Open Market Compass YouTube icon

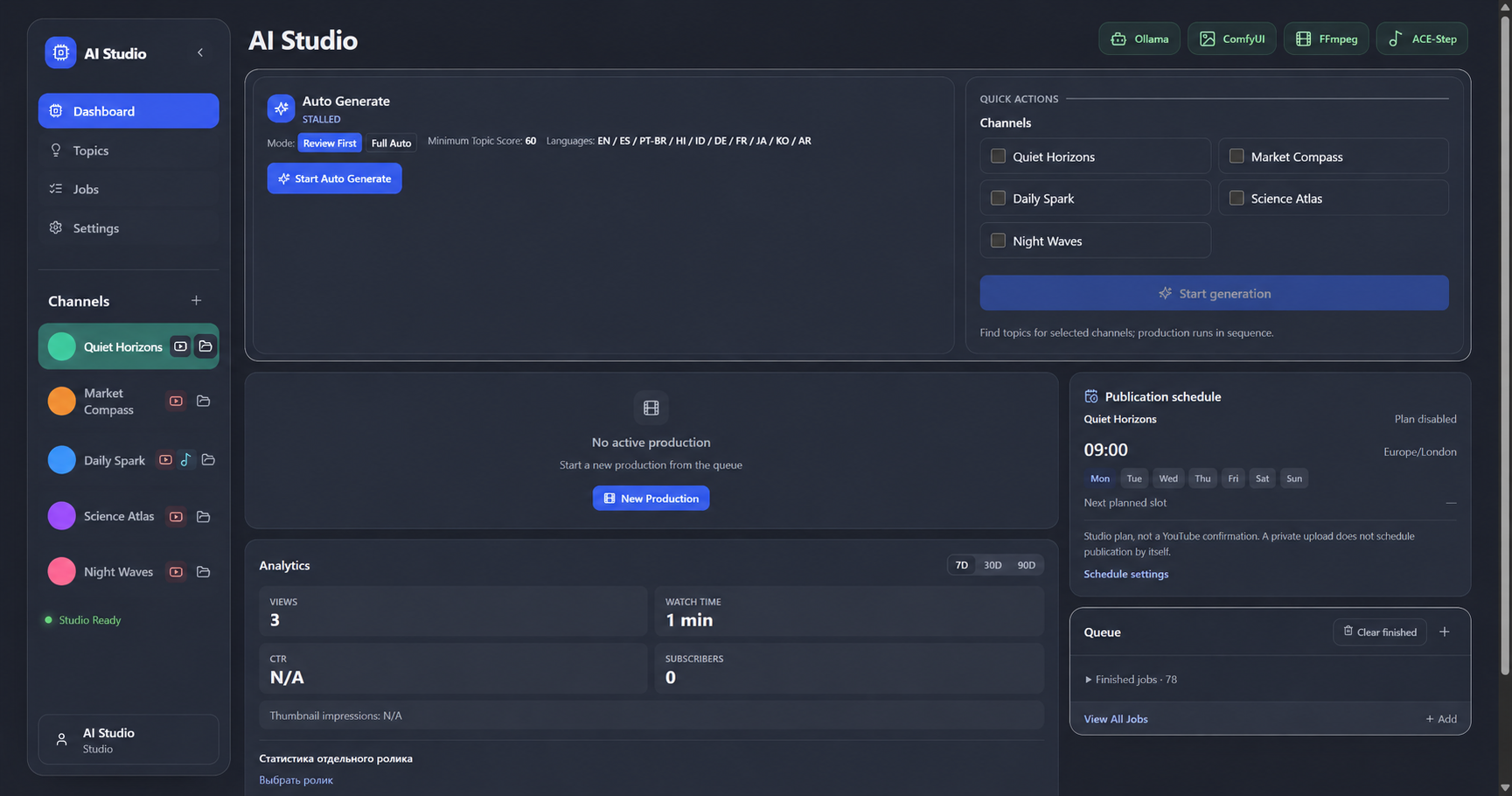coord(176,401)
